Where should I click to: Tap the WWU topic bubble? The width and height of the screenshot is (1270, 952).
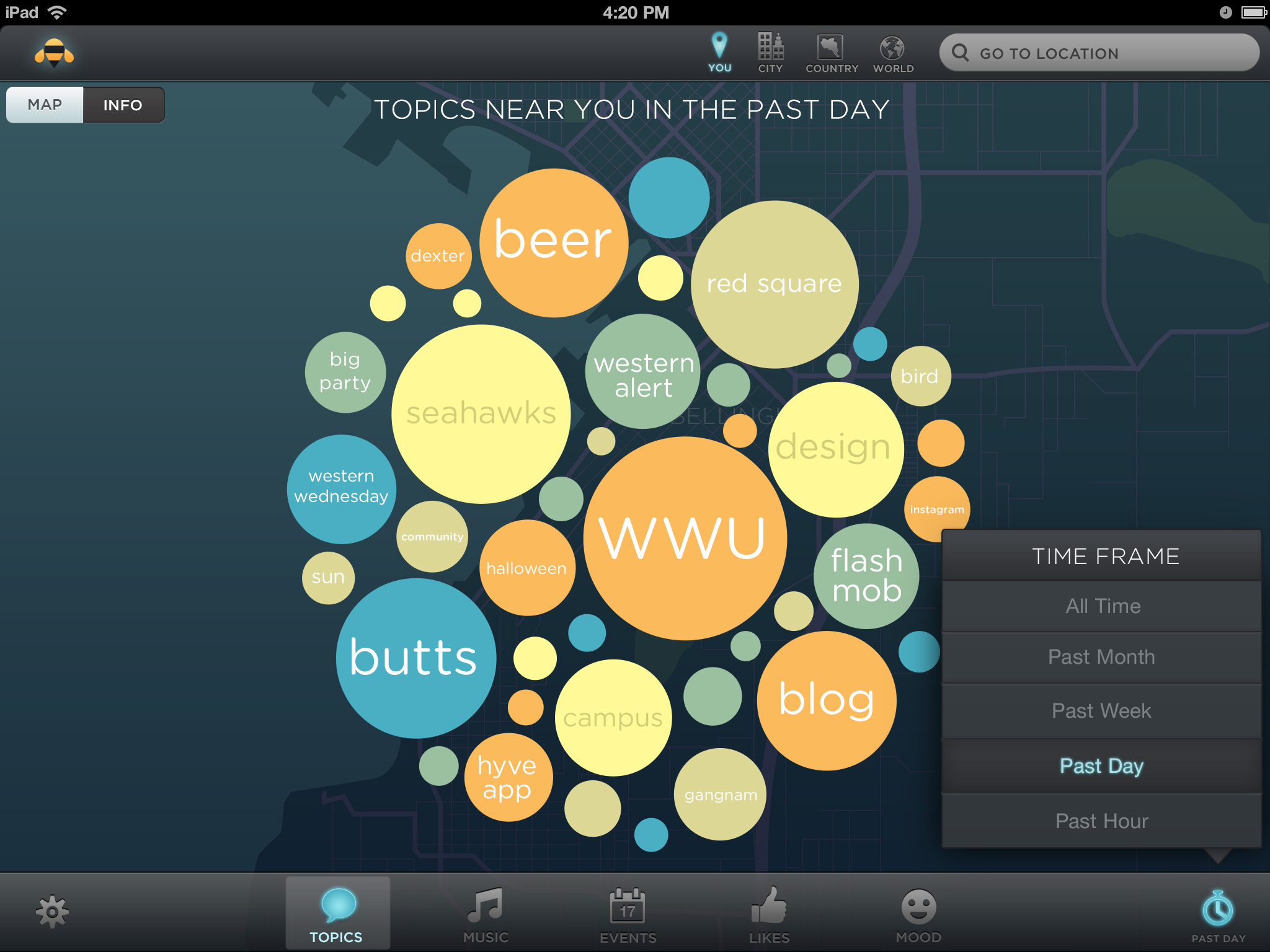[685, 539]
